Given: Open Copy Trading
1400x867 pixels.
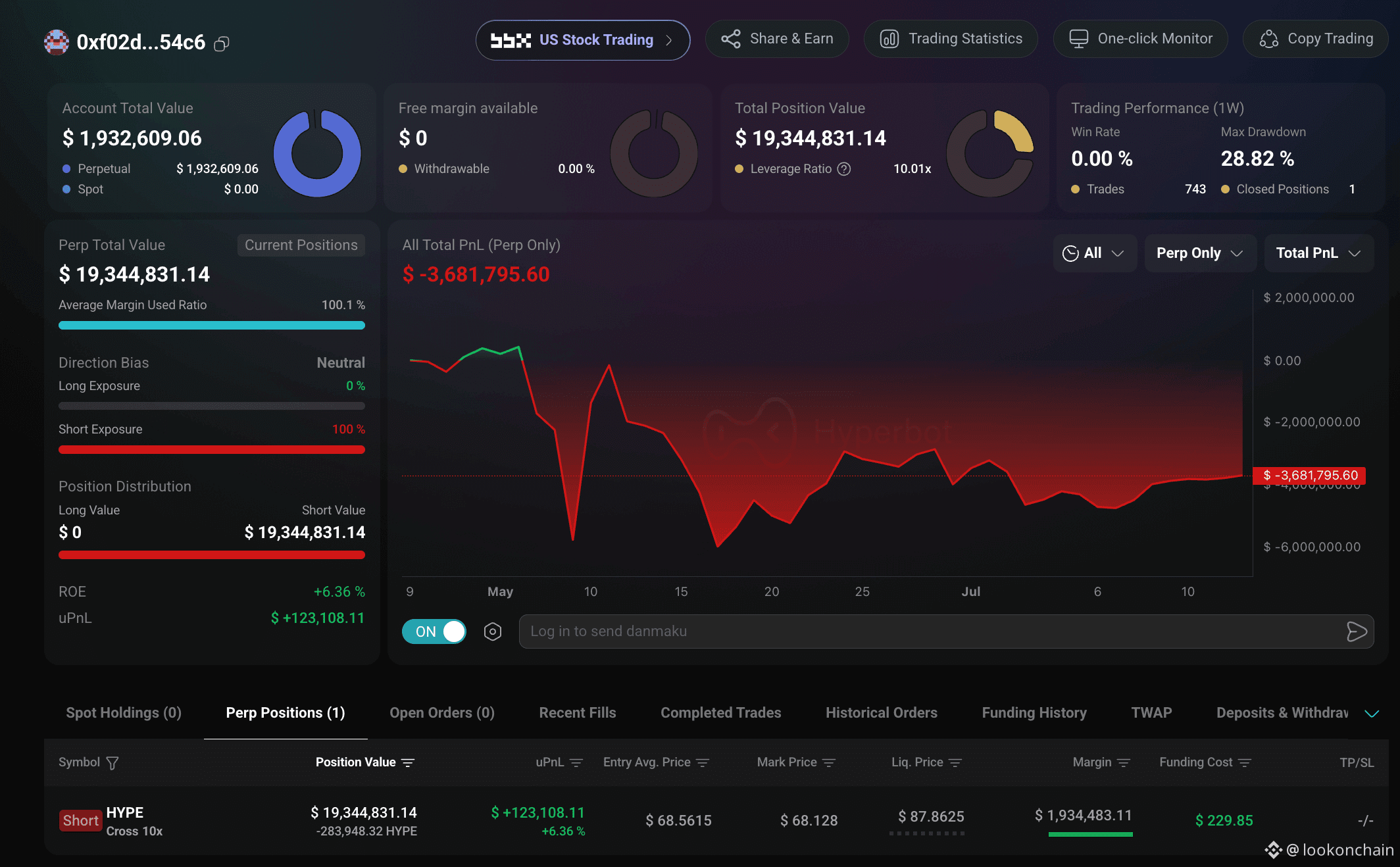Looking at the screenshot, I should click(1316, 39).
